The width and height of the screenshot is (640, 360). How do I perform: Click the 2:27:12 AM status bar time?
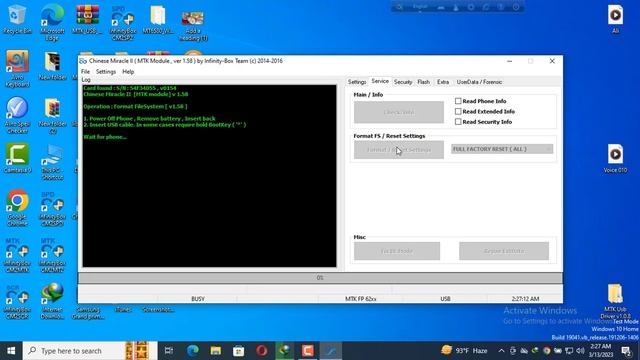tap(525, 299)
